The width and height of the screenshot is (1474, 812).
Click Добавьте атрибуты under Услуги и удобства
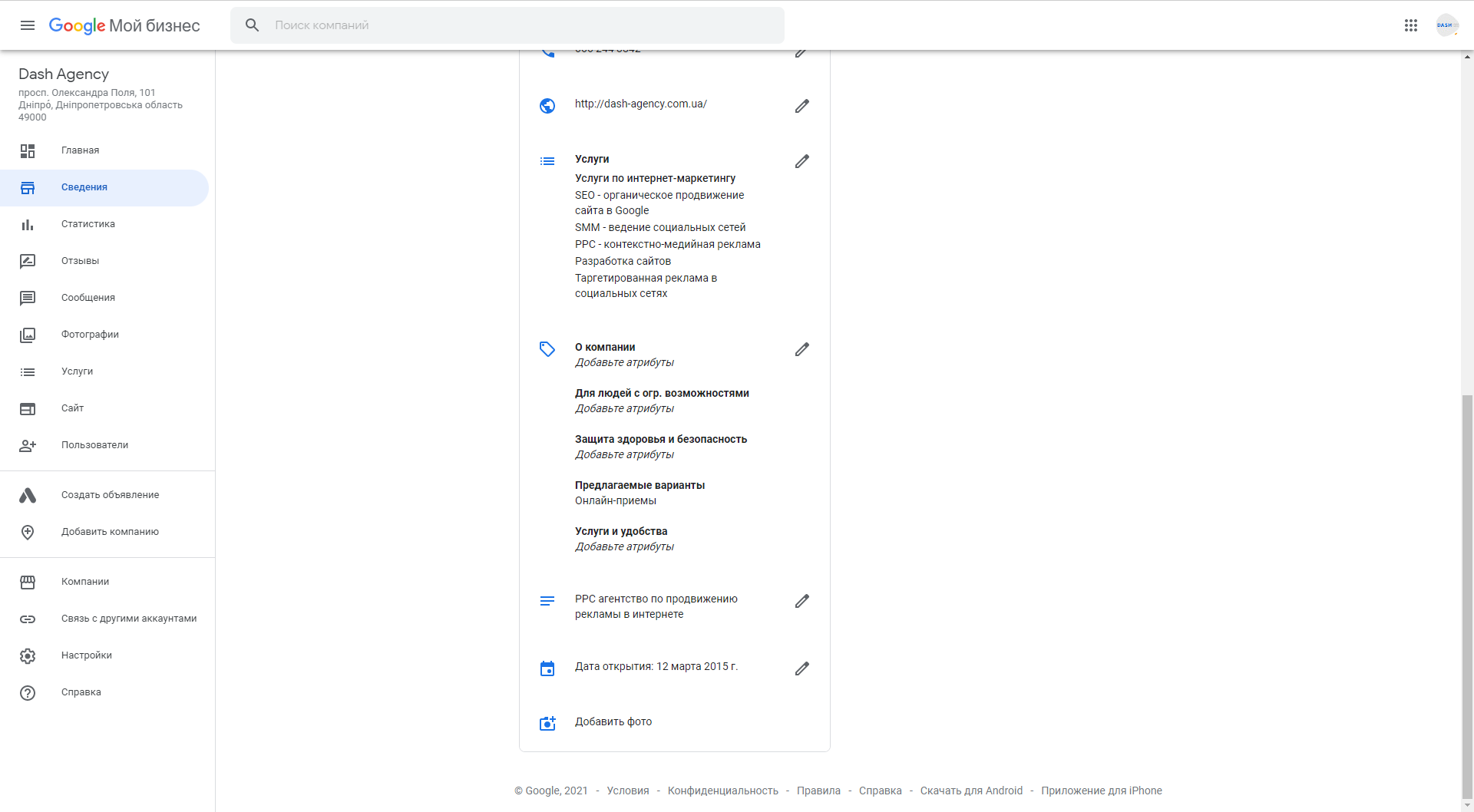click(624, 546)
